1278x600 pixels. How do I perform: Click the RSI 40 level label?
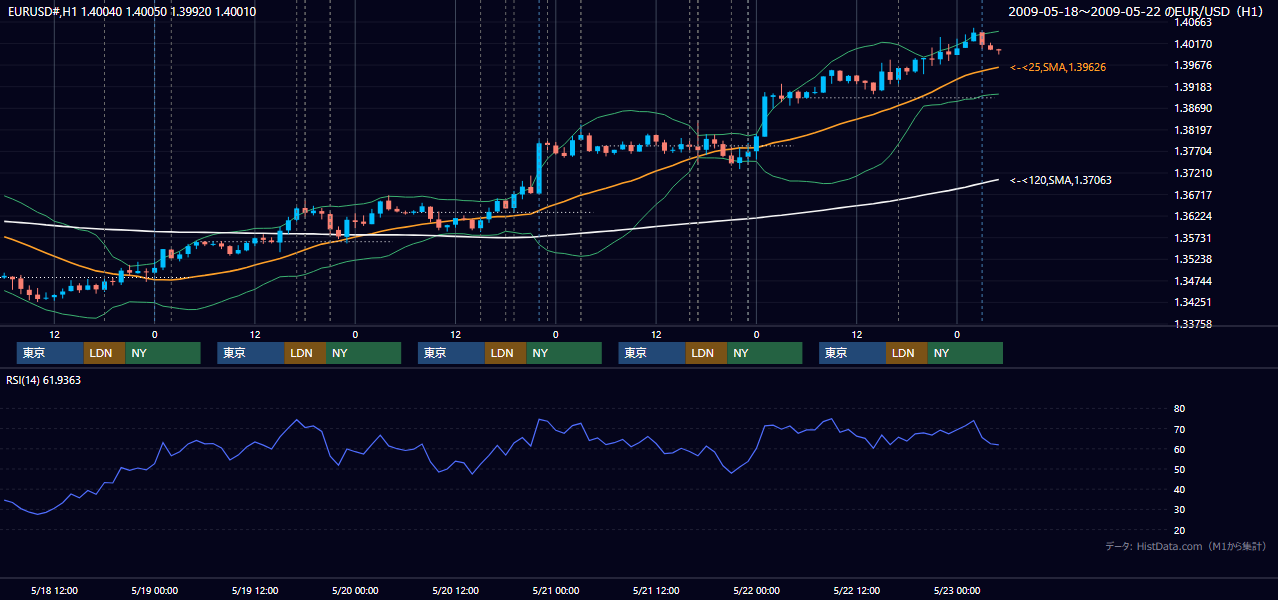[1179, 490]
